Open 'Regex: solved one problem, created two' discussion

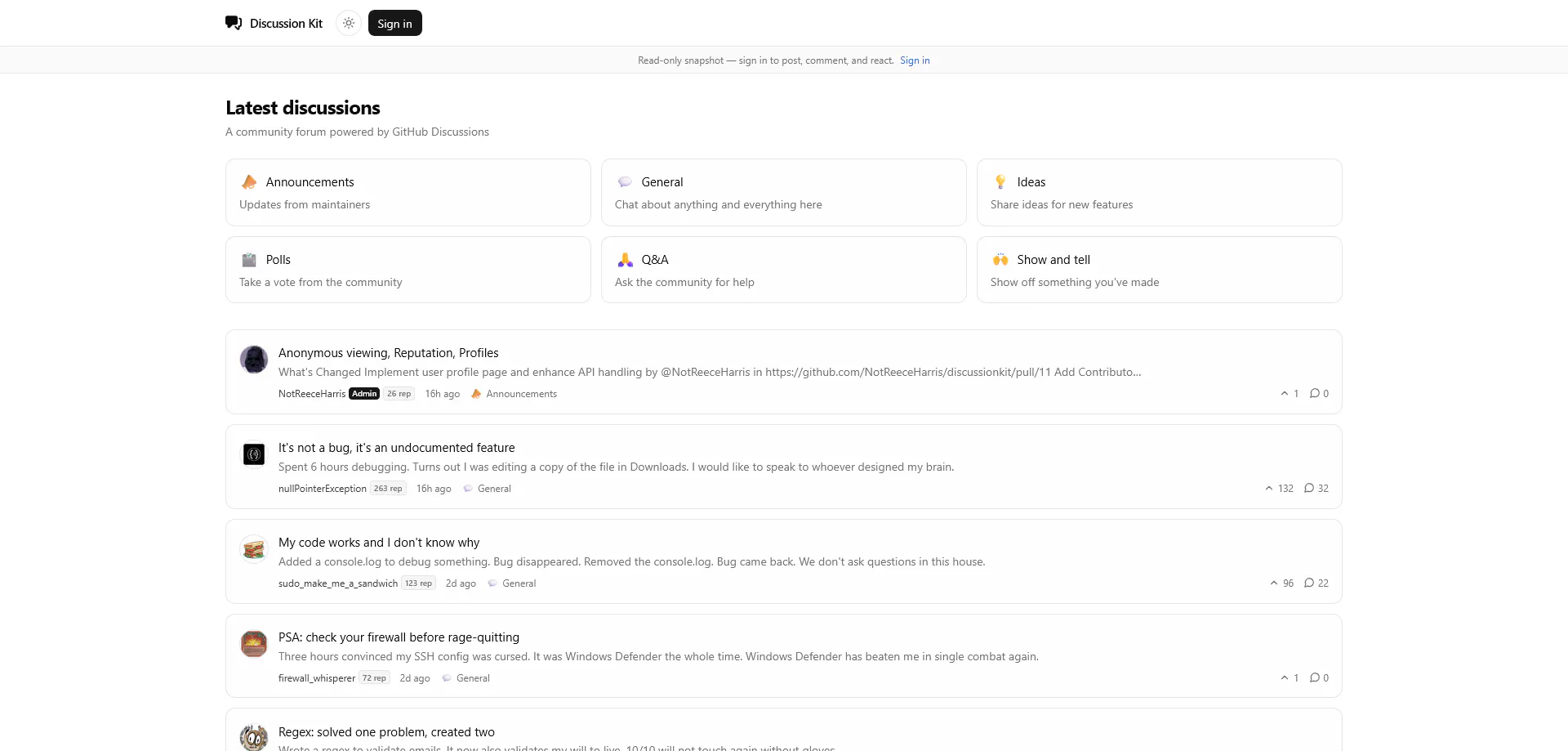coord(386,732)
